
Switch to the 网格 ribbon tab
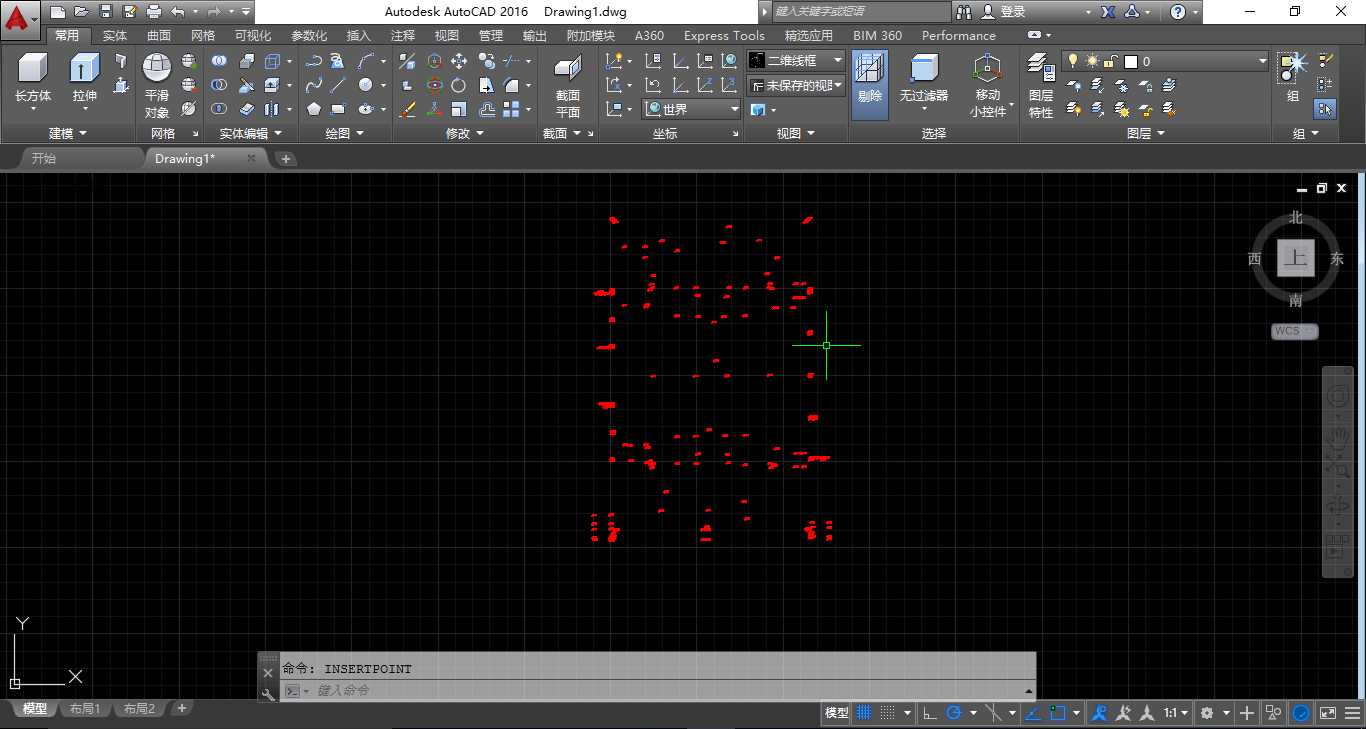tap(203, 35)
